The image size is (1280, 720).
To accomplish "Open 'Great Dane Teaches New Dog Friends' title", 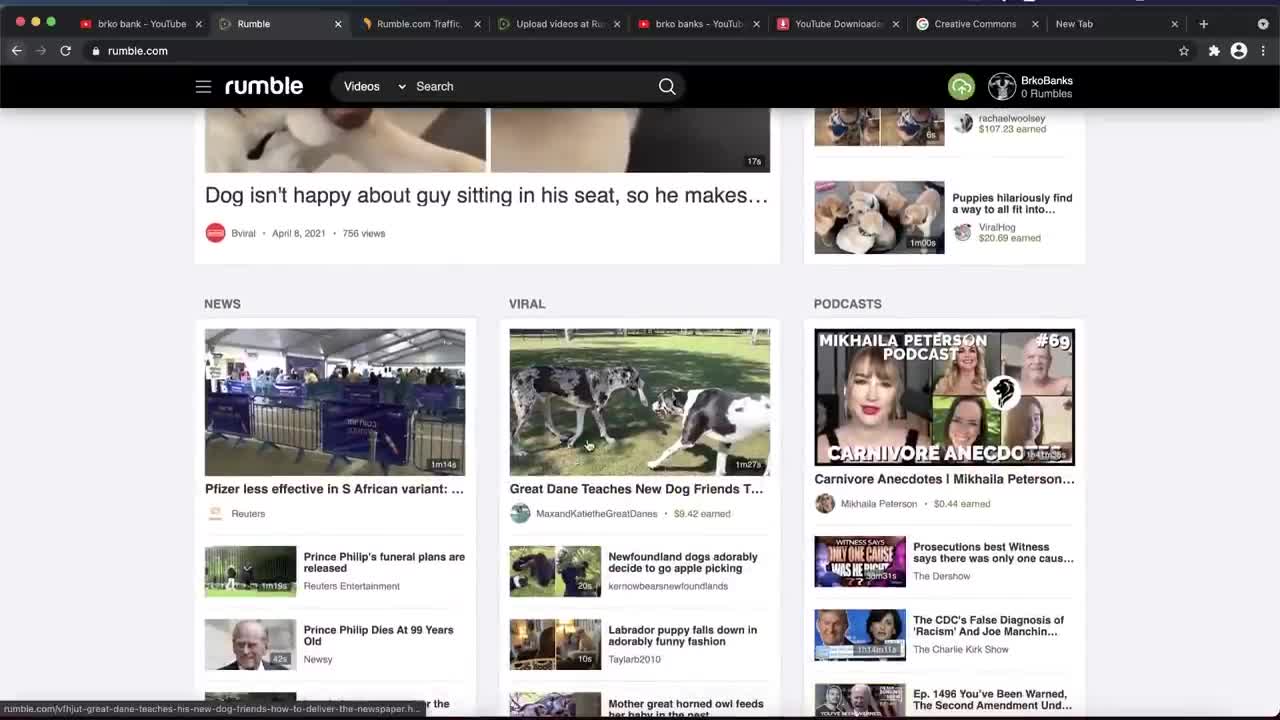I will tap(636, 489).
